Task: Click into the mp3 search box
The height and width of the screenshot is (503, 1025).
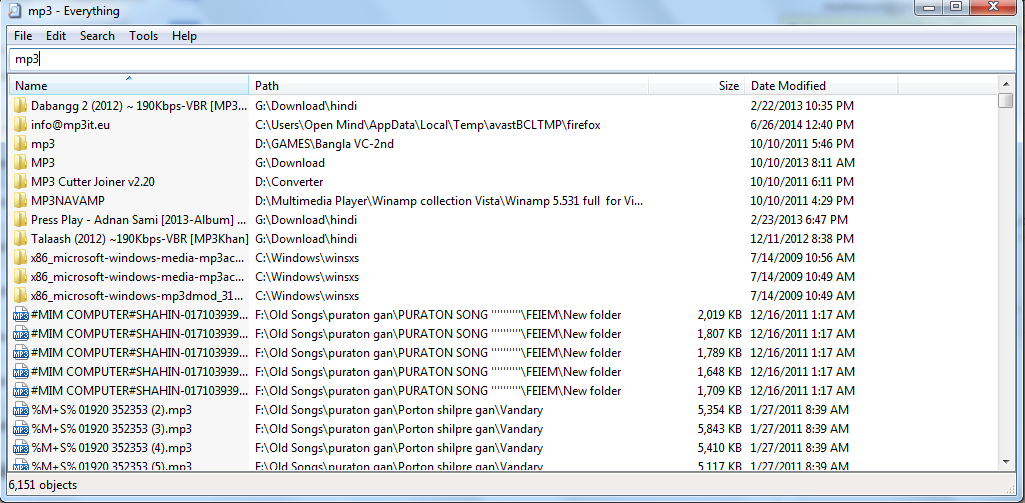Action: click(x=512, y=59)
